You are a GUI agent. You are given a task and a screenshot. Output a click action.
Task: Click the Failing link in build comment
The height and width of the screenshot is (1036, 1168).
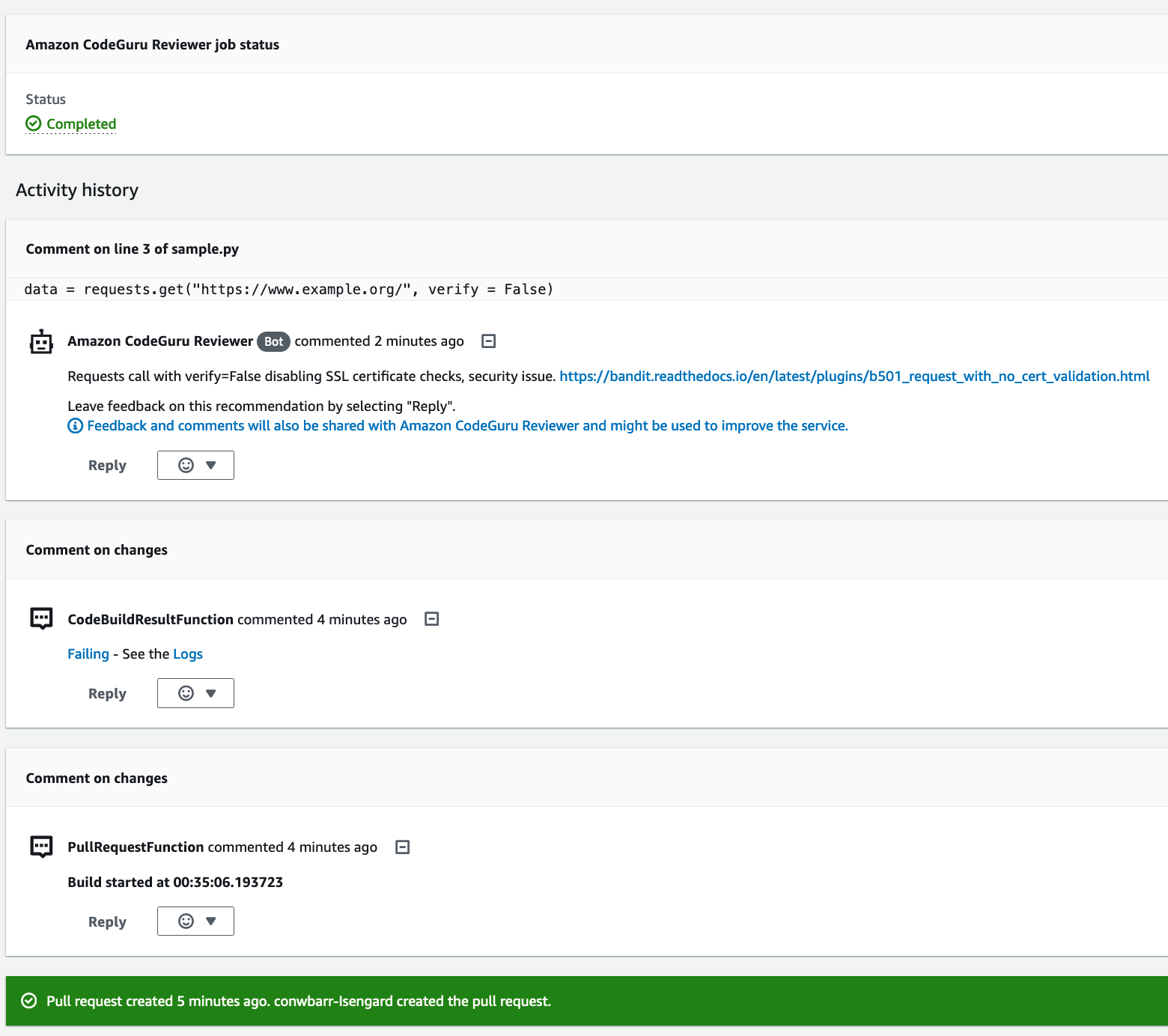88,653
